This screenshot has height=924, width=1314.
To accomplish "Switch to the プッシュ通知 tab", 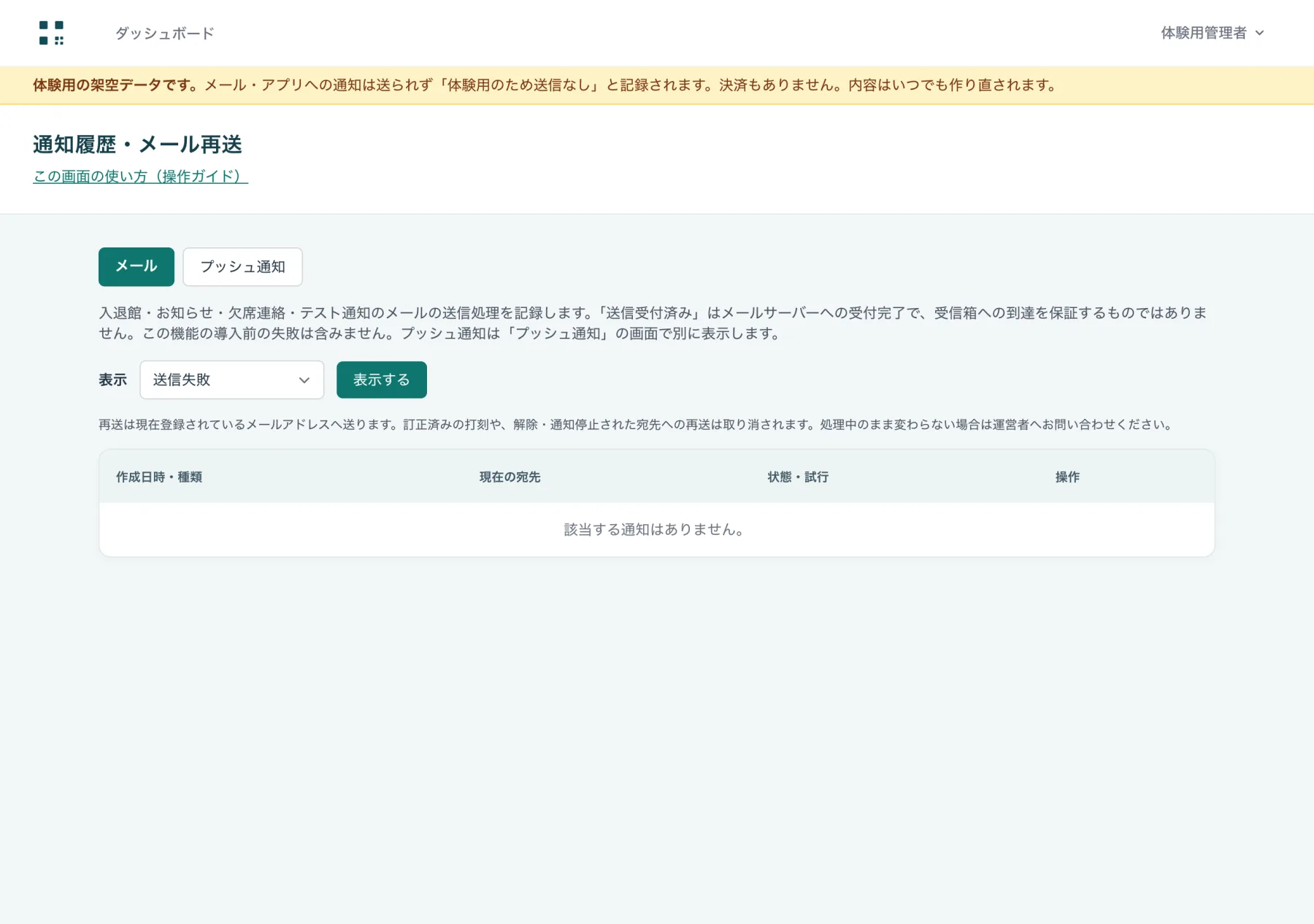I will (x=242, y=266).
